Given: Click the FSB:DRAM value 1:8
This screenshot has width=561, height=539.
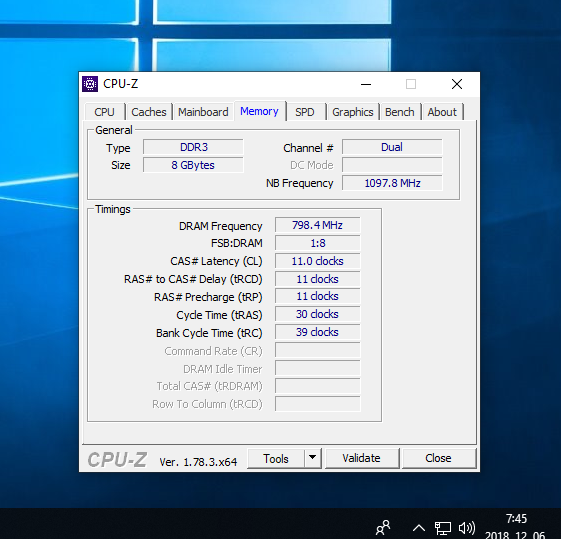Looking at the screenshot, I should point(318,243).
